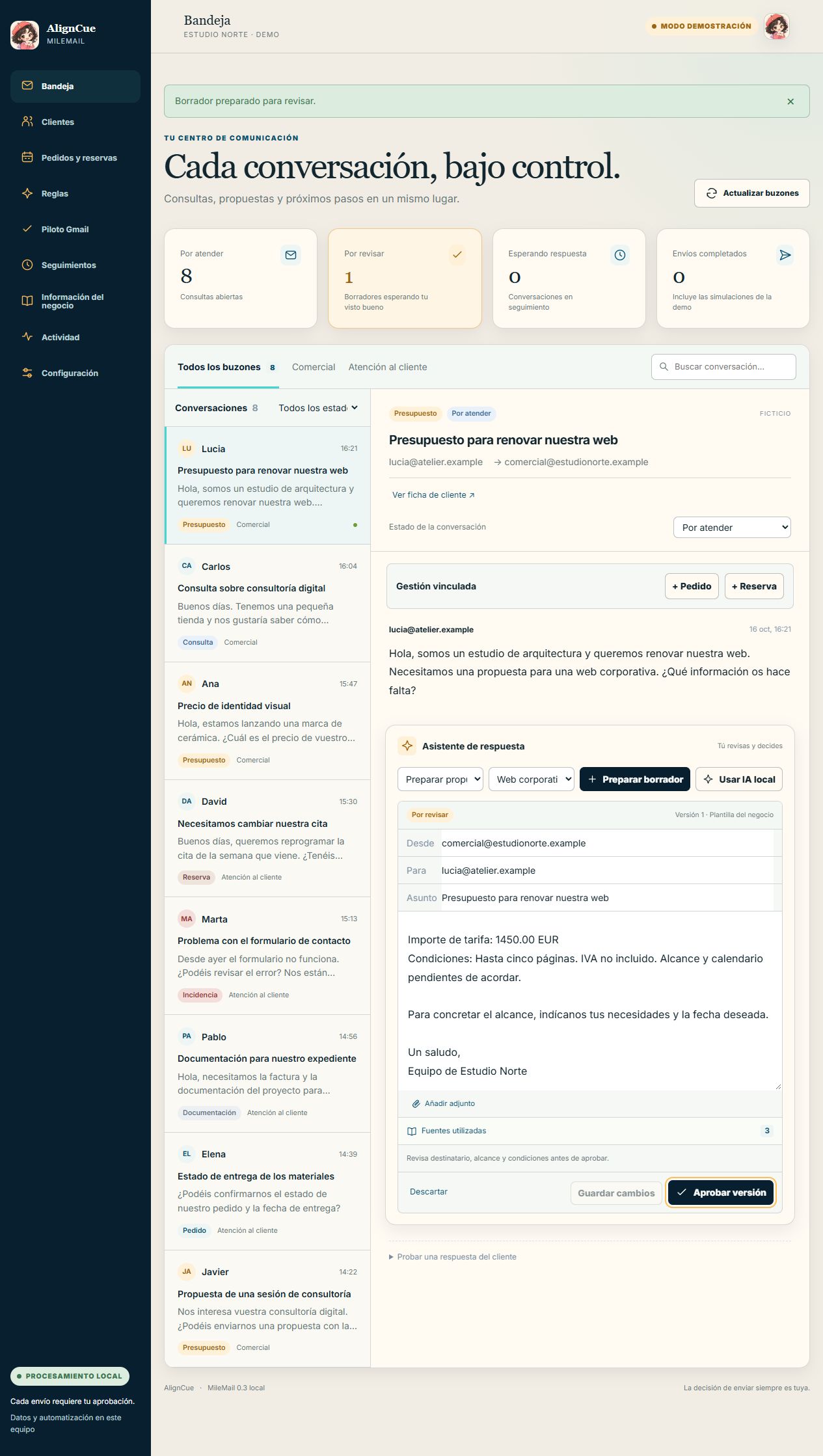Switch to the Comercial tab

[314, 367]
